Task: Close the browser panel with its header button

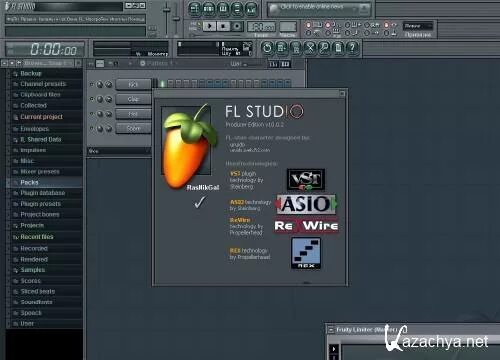Action: coord(78,63)
